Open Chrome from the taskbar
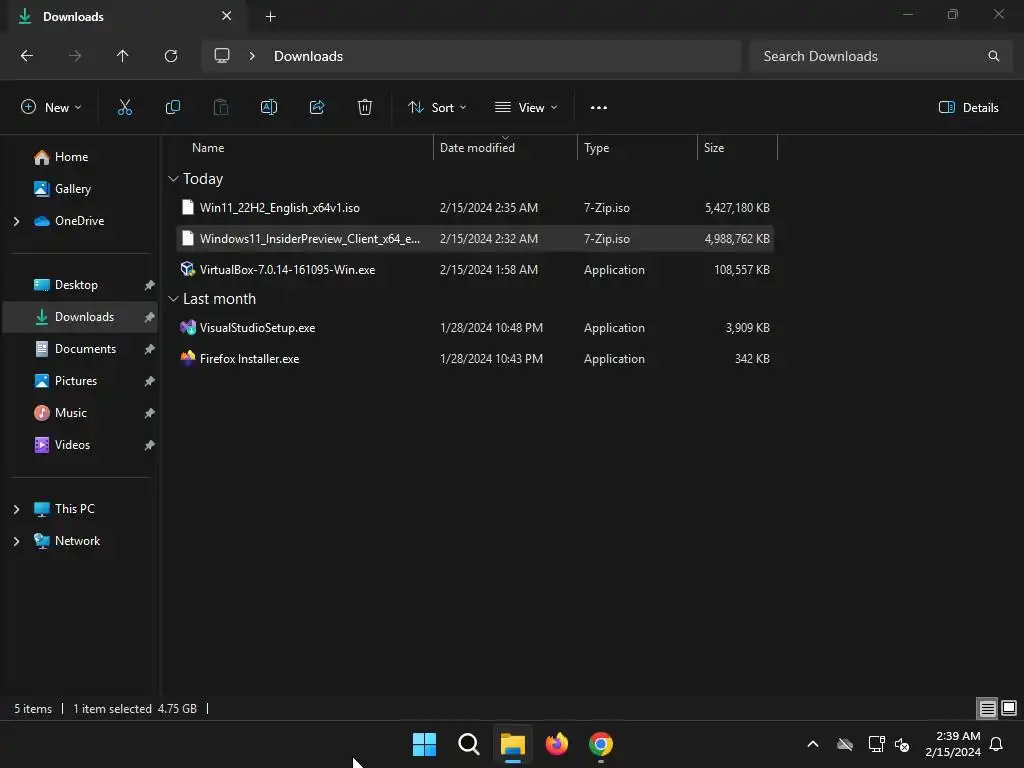The width and height of the screenshot is (1024, 768). 601,744
